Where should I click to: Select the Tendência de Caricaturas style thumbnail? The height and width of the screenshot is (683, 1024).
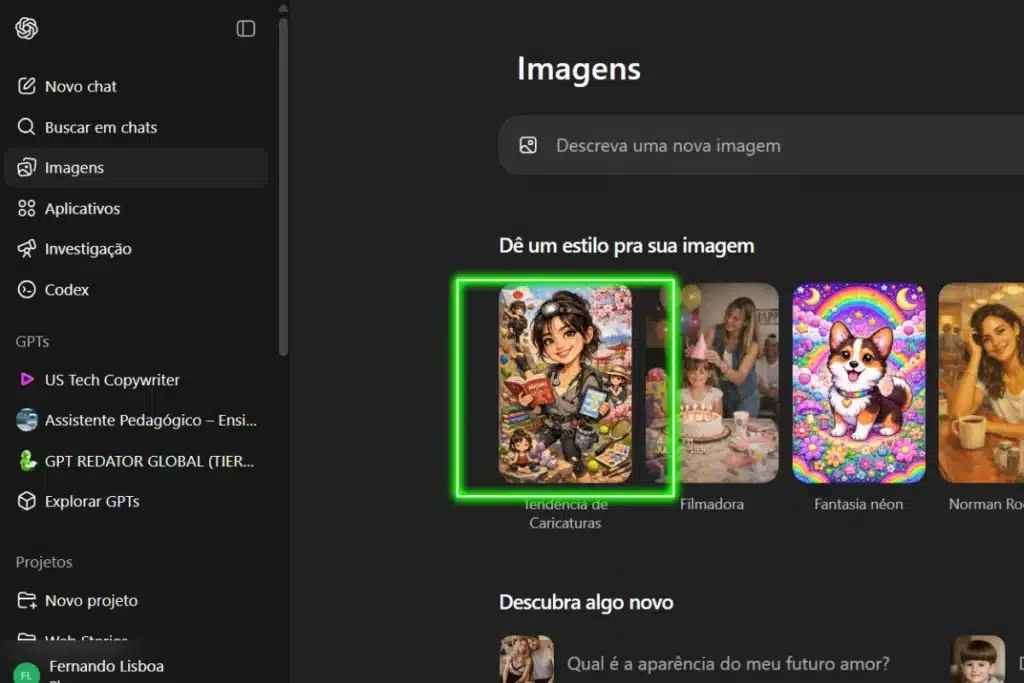tap(565, 383)
